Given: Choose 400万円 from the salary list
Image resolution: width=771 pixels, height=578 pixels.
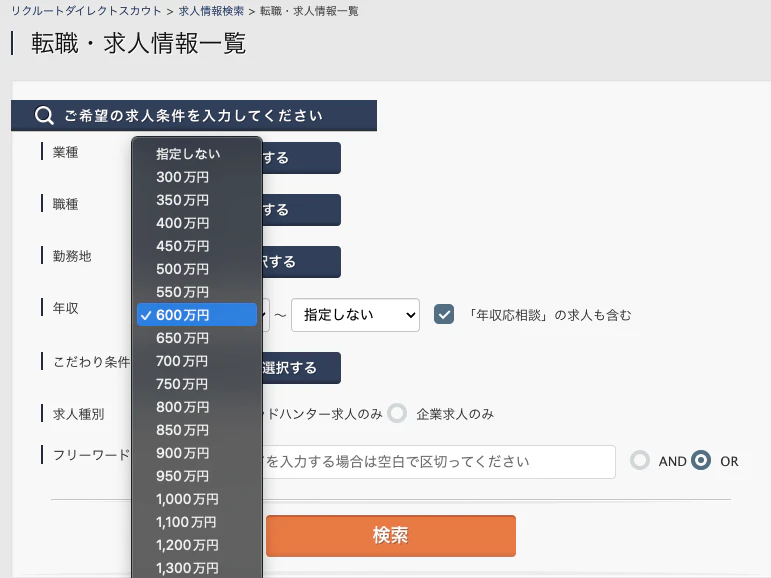Looking at the screenshot, I should tap(197, 223).
